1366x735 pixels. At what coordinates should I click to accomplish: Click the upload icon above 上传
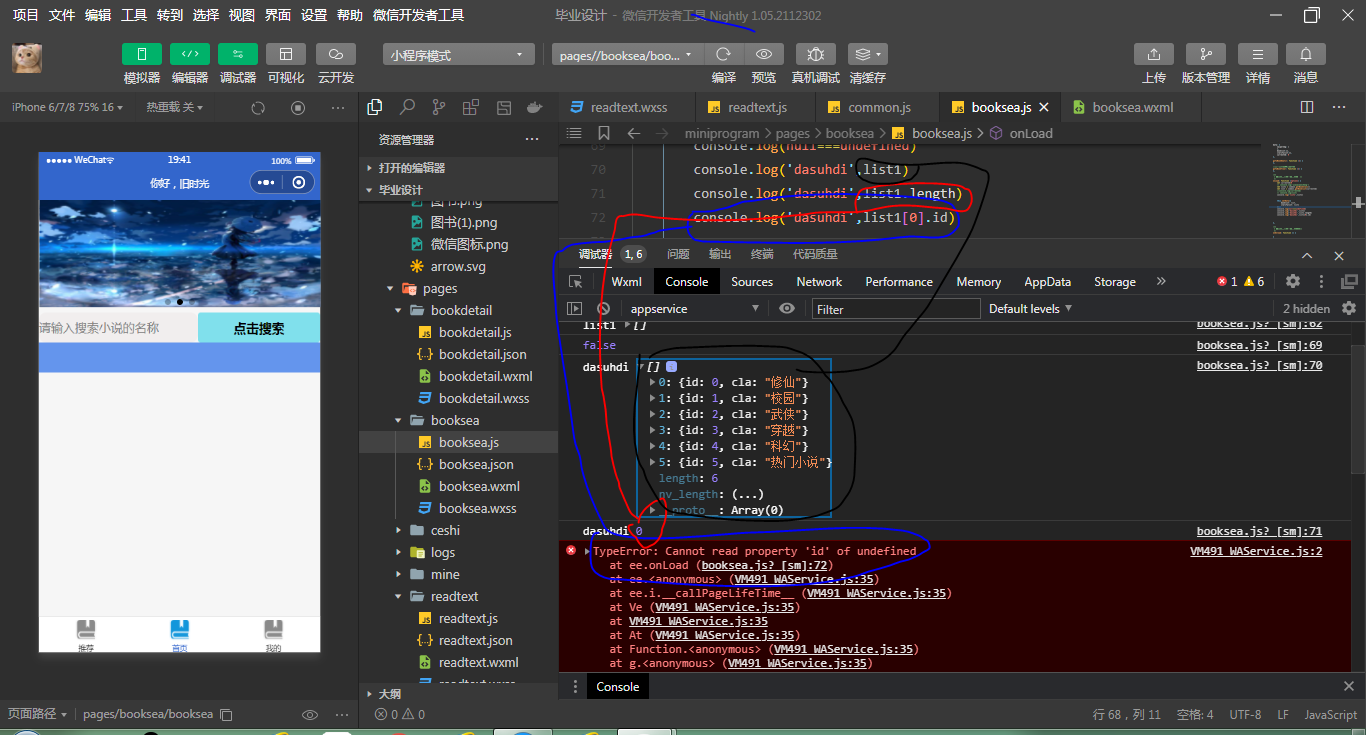click(1154, 54)
